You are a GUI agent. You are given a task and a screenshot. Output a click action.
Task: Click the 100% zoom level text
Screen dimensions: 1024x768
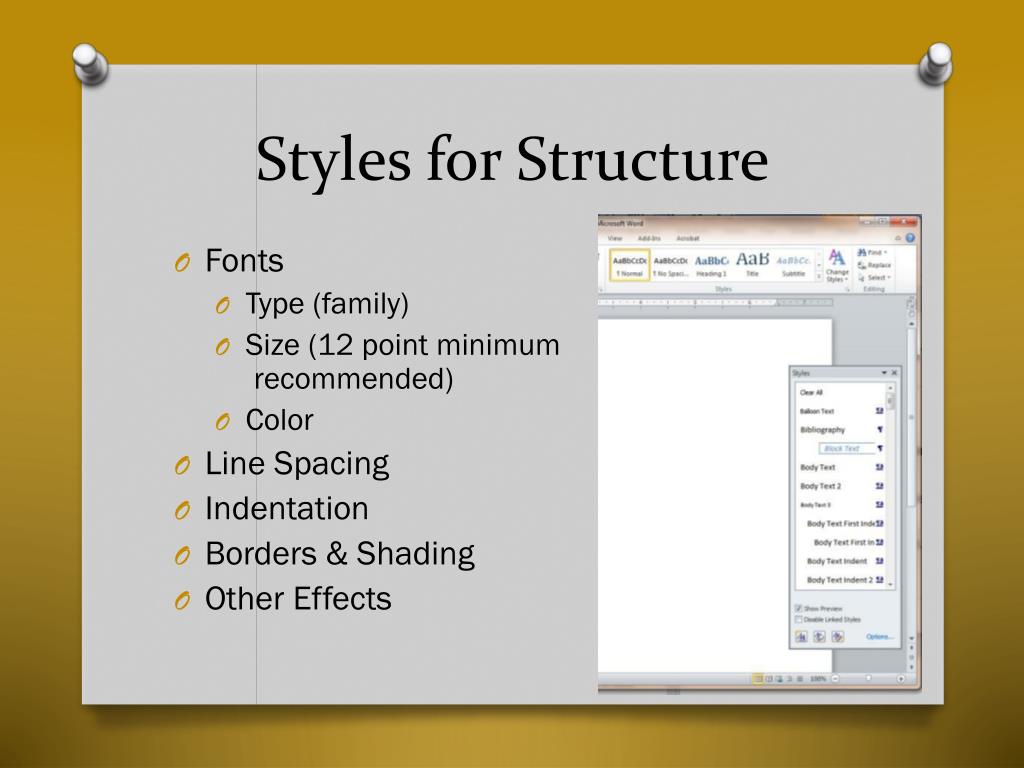(x=818, y=679)
